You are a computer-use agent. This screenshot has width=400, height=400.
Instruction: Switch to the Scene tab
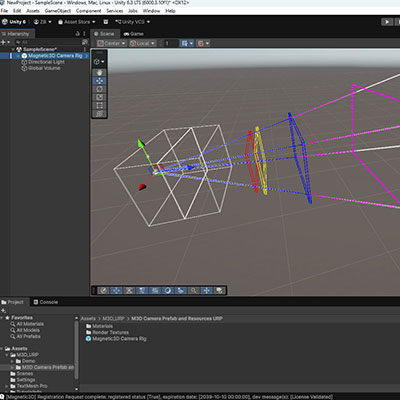click(104, 34)
